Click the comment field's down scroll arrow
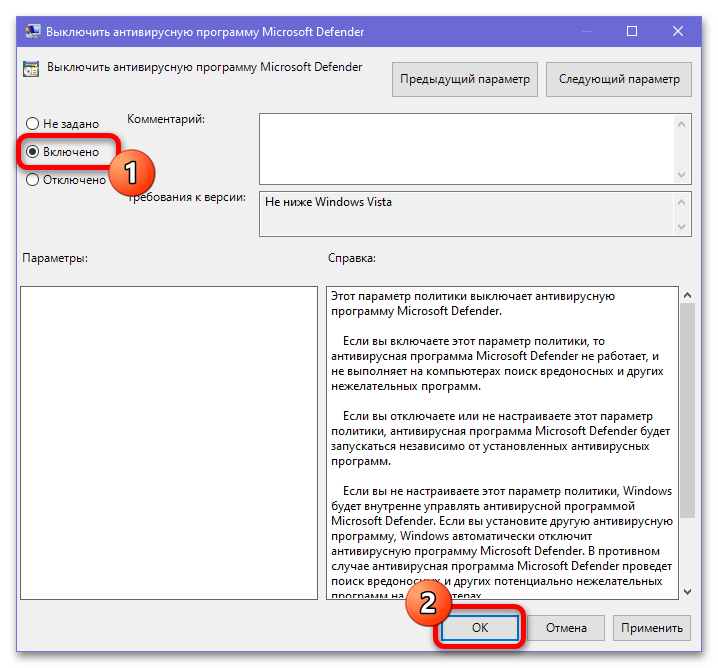 681,174
